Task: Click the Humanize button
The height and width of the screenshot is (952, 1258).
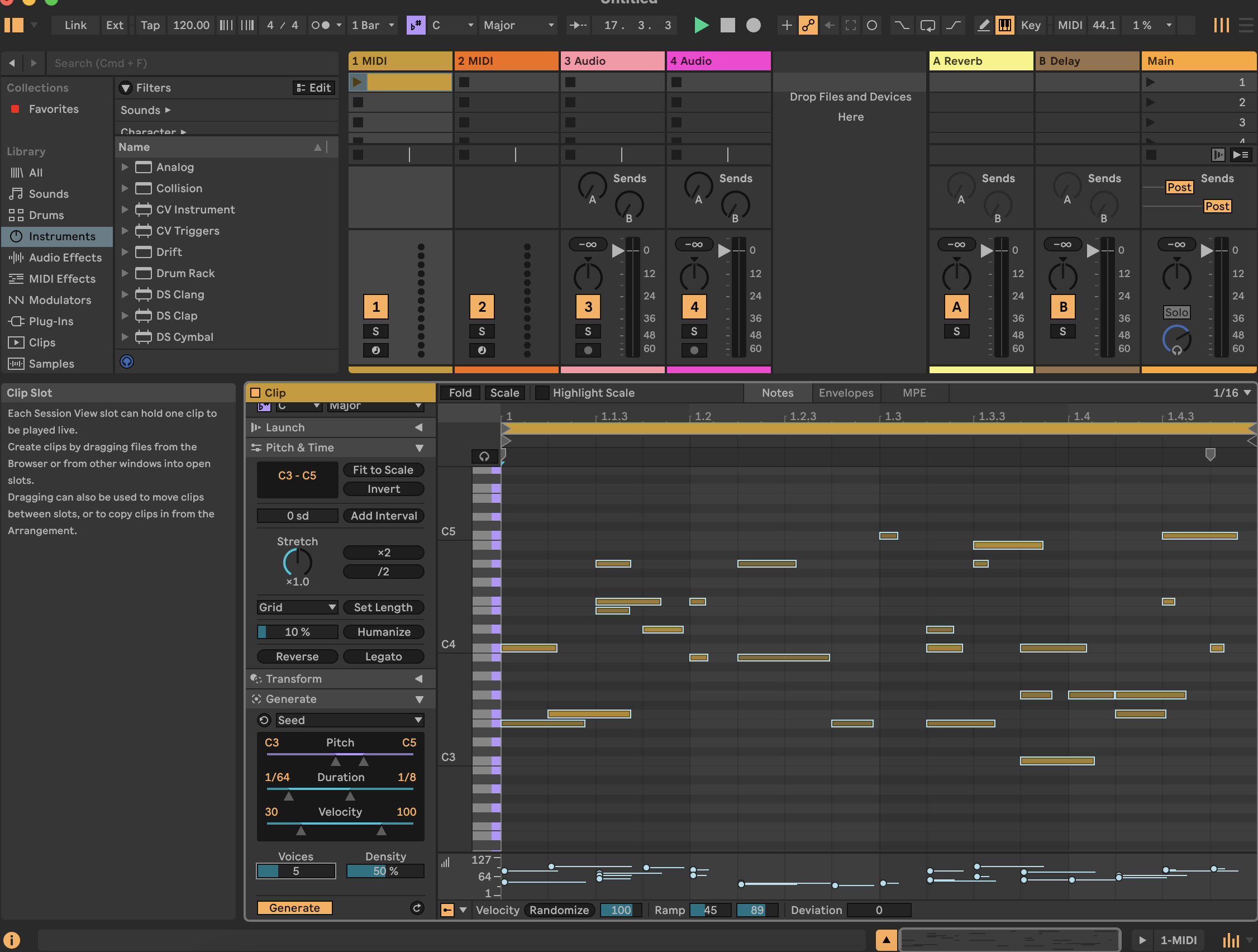Action: click(383, 632)
